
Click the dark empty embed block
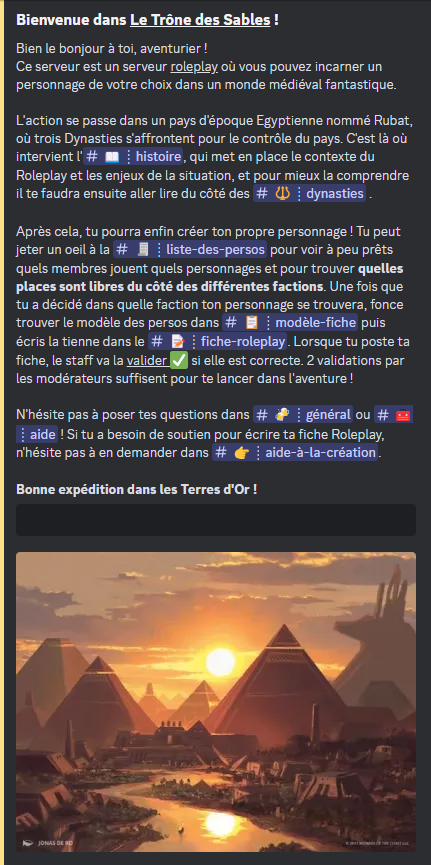coord(216,520)
